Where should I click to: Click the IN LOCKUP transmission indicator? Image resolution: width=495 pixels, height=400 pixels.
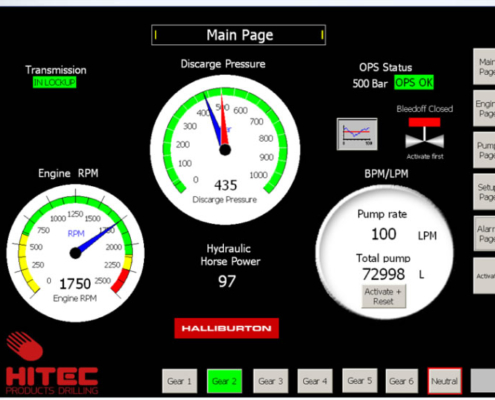(x=55, y=82)
